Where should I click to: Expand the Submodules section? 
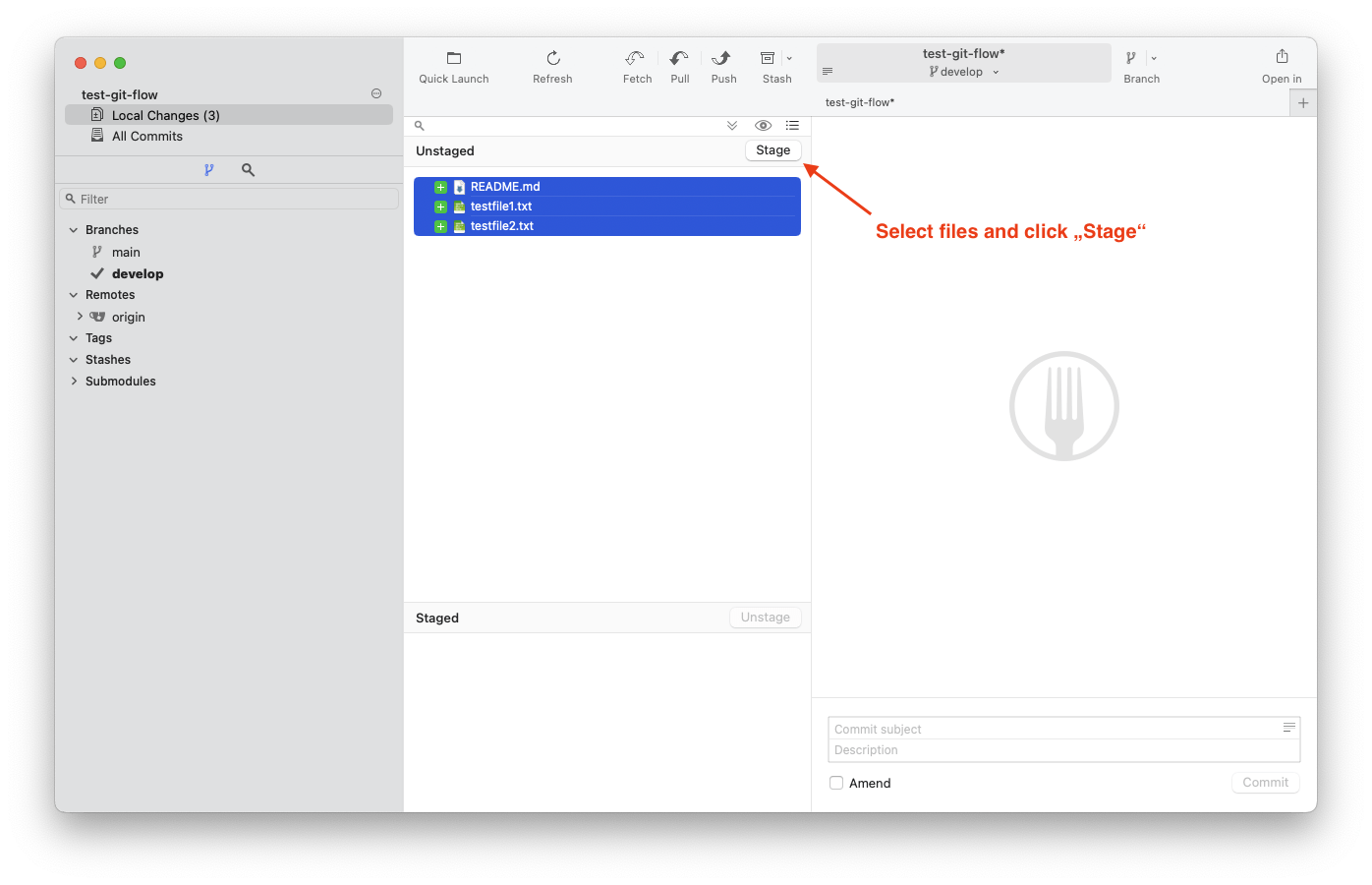click(74, 382)
